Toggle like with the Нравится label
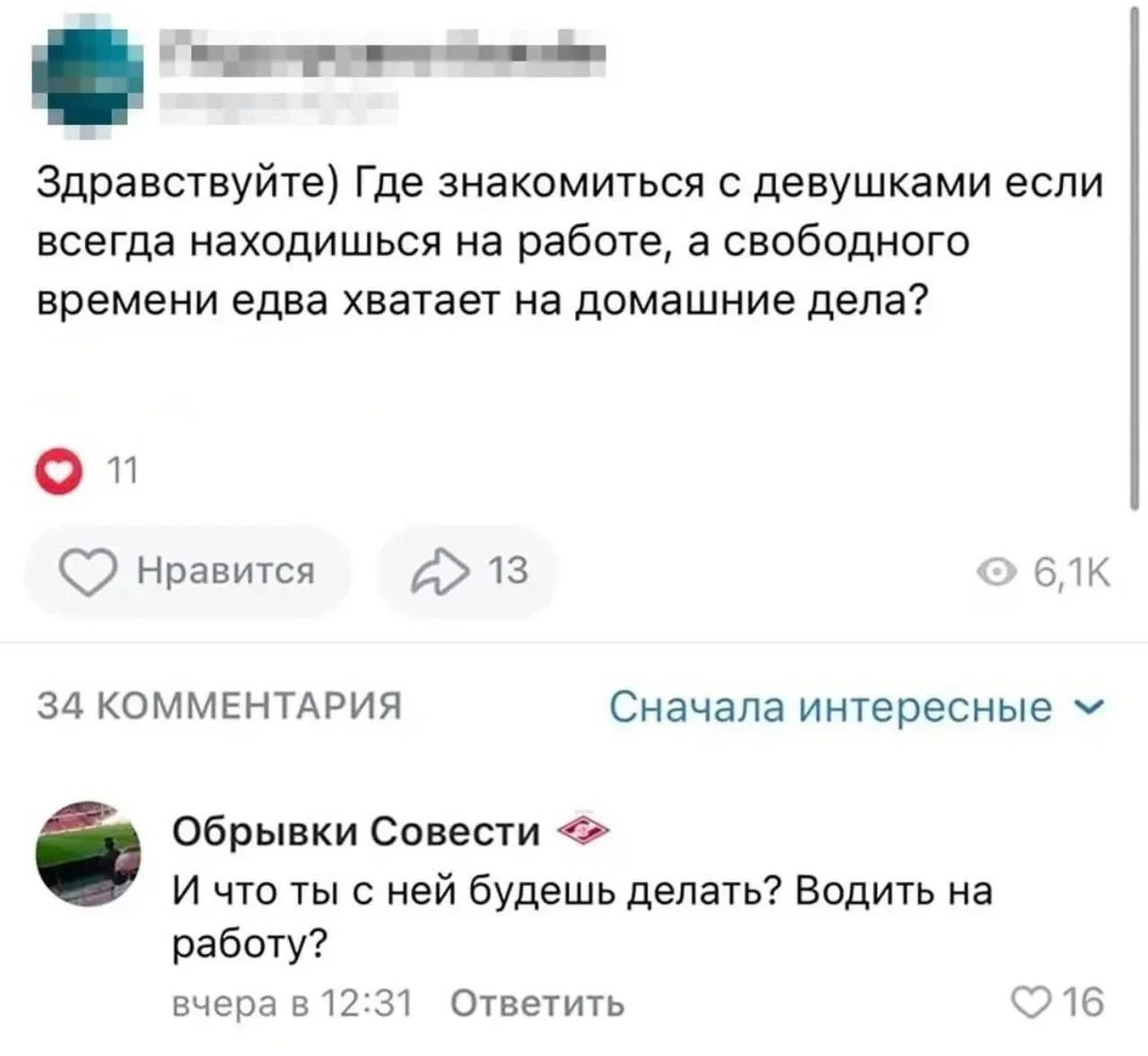 (x=225, y=571)
